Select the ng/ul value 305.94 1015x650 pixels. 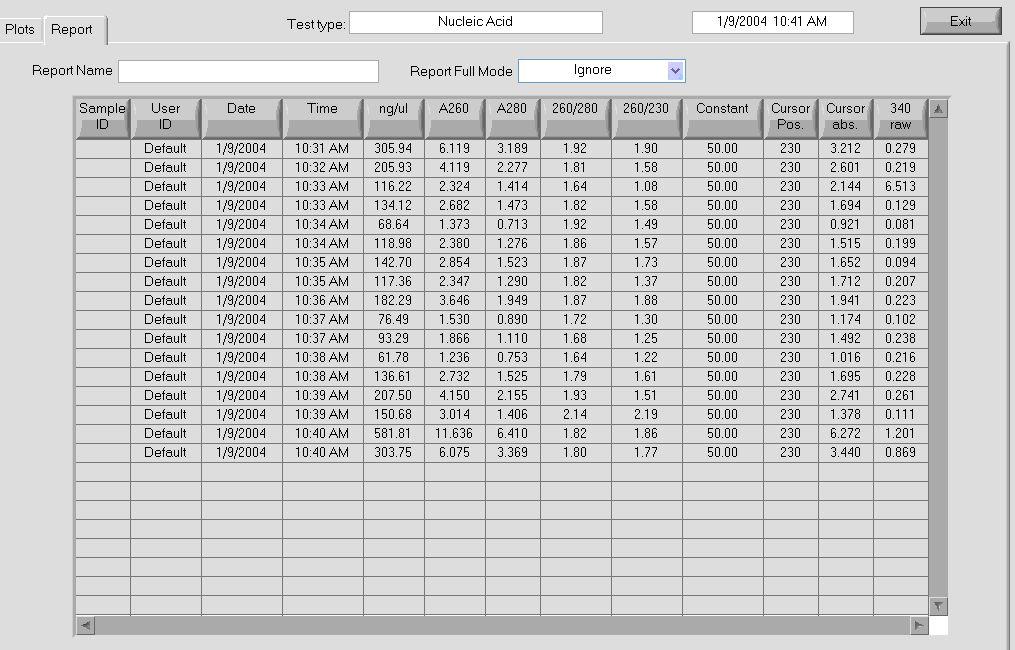tap(394, 148)
